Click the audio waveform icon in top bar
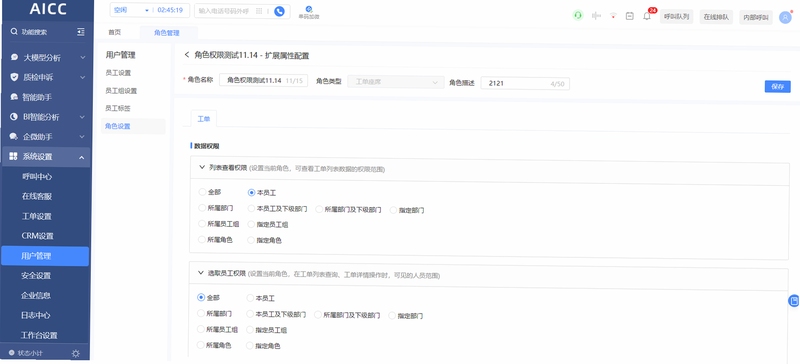This screenshot has height=364, width=800. pyautogui.click(x=596, y=16)
